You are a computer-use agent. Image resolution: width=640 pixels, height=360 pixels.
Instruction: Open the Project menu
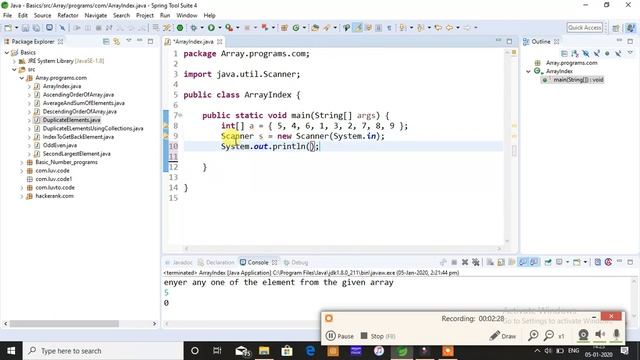[x=144, y=16]
